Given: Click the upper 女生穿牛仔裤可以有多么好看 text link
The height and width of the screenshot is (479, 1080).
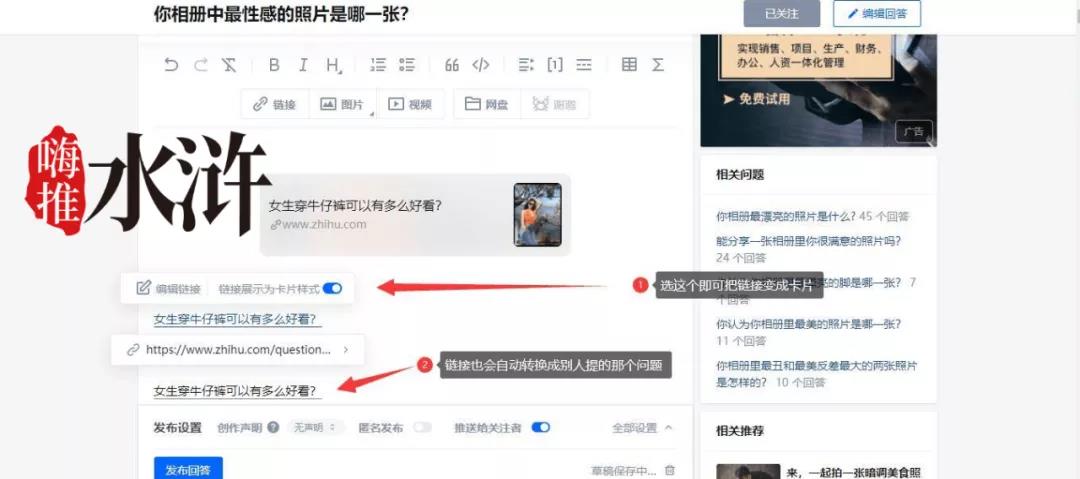Looking at the screenshot, I should tap(238, 320).
